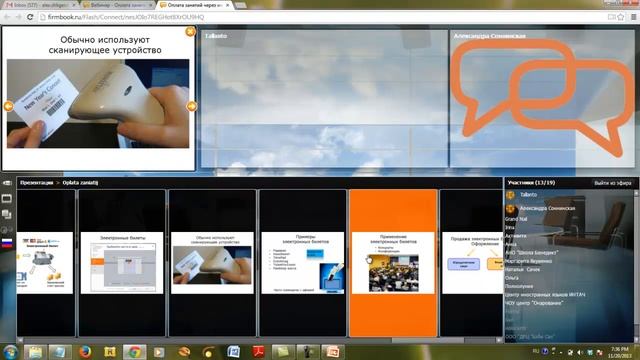Screen dimensions: 640x360
Task: Click the Oplata zanatij breadcrumb
Action: [80, 183]
